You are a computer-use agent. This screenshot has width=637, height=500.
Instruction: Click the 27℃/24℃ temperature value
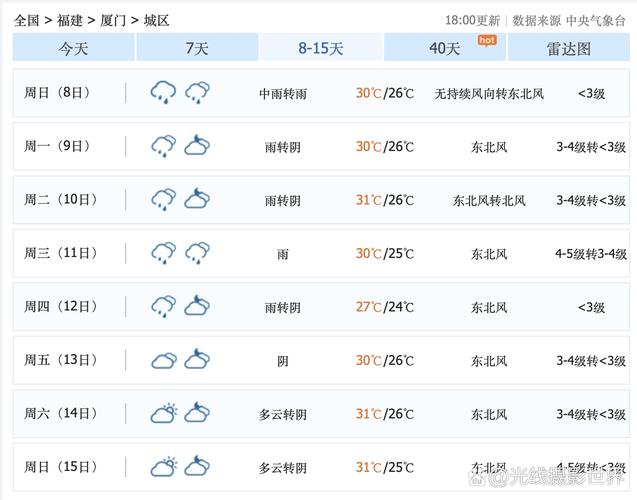[385, 307]
